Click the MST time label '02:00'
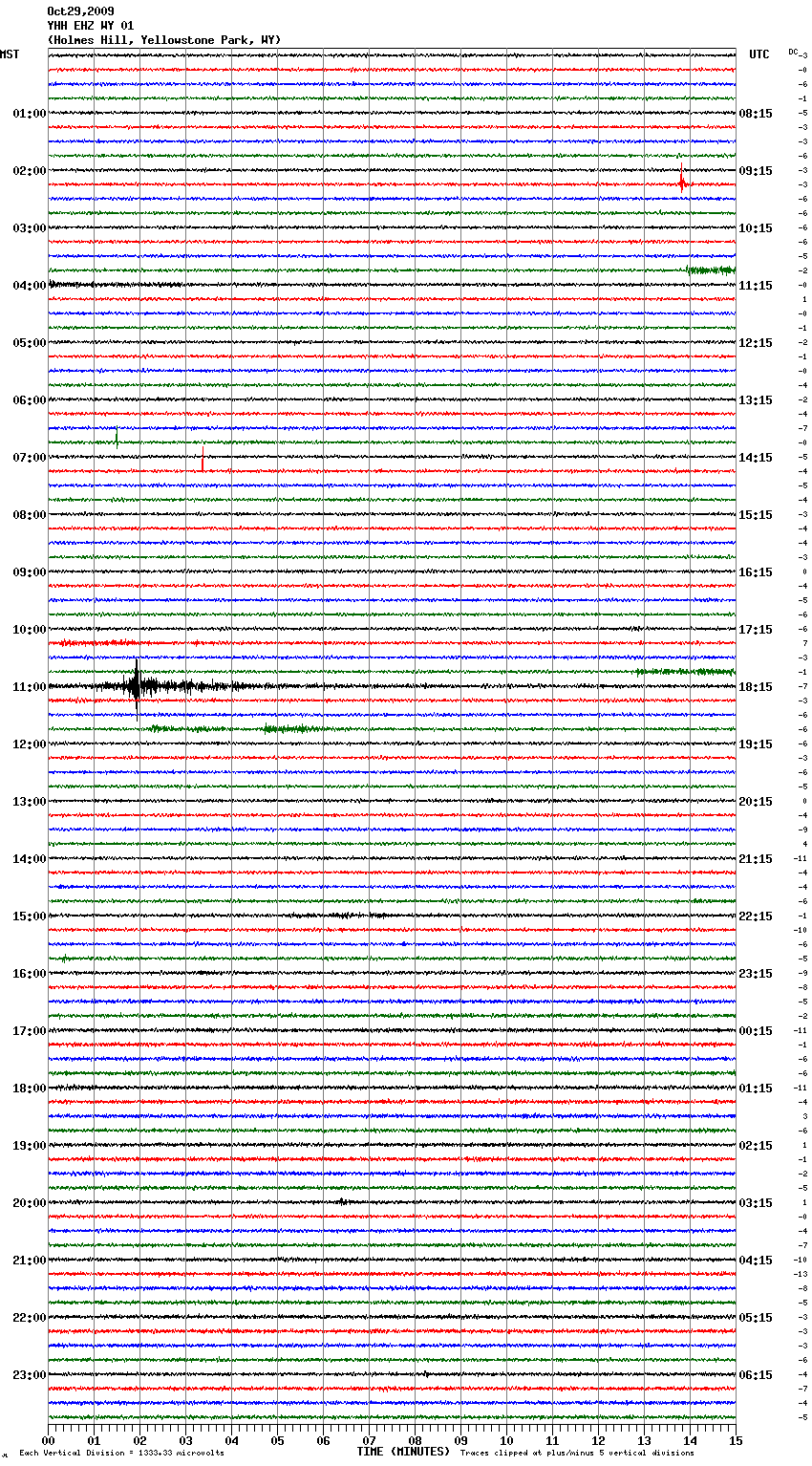The width and height of the screenshot is (812, 1466). pyautogui.click(x=30, y=171)
